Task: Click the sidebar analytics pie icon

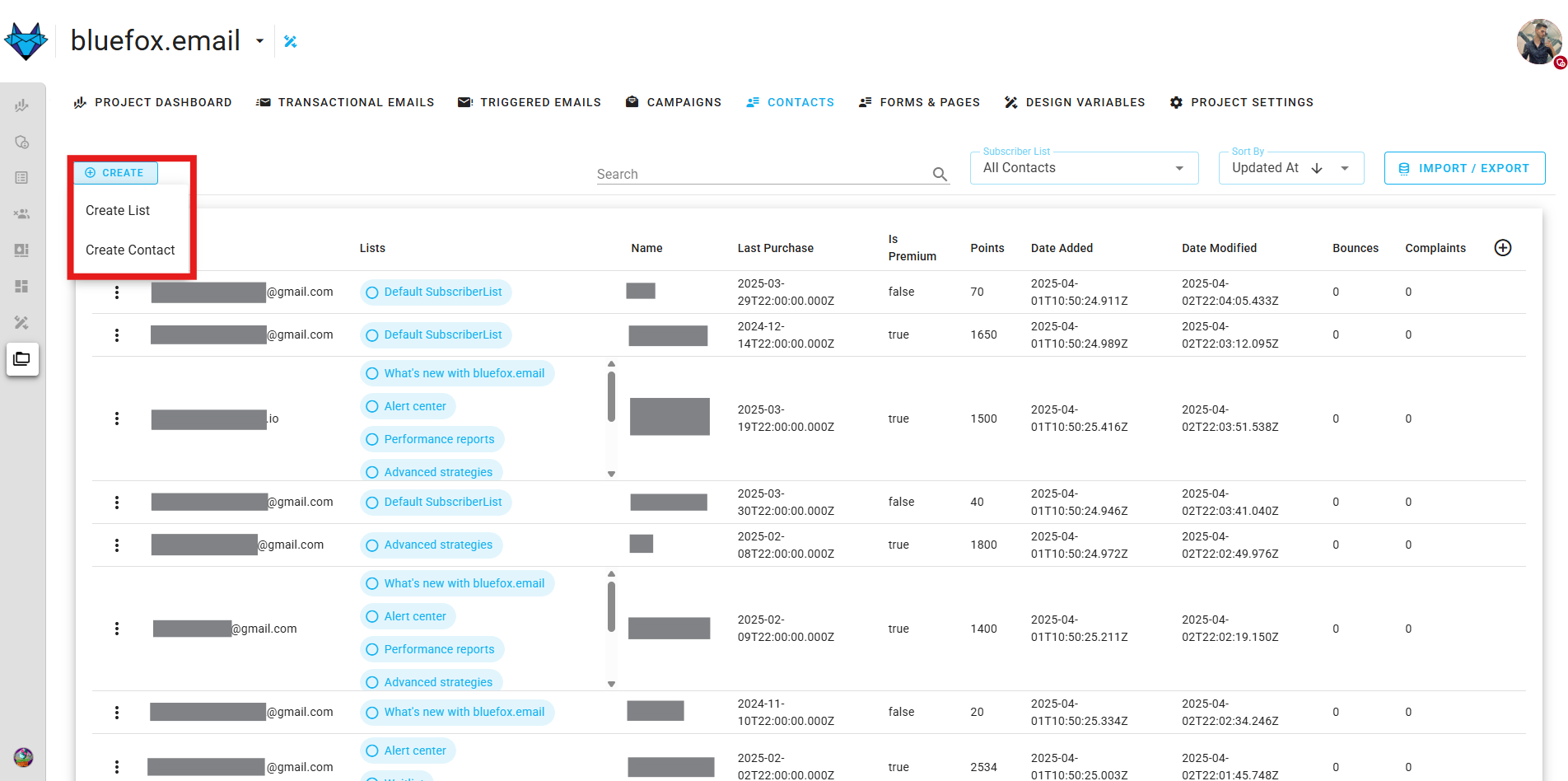Action: [x=22, y=142]
